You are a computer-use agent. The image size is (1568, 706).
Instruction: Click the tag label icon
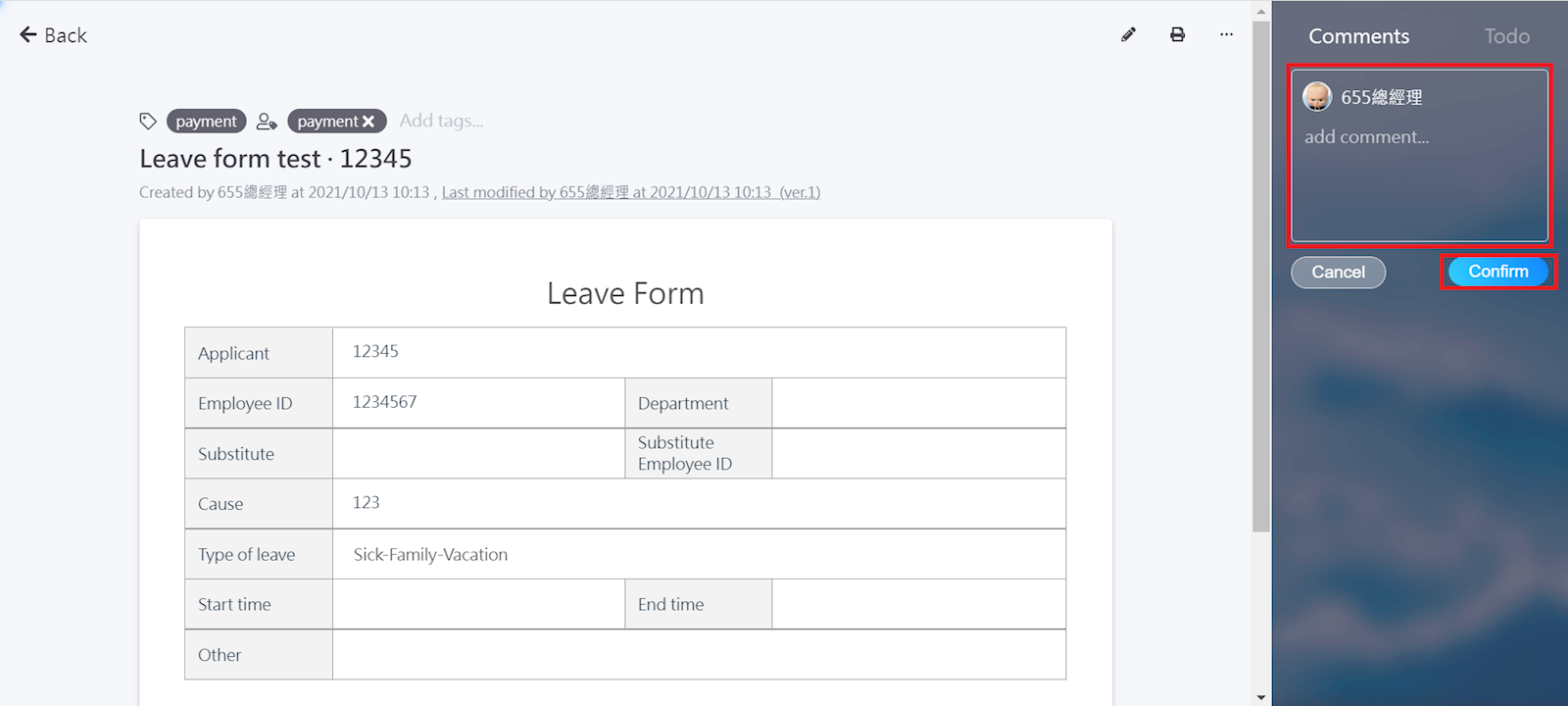pos(148,122)
